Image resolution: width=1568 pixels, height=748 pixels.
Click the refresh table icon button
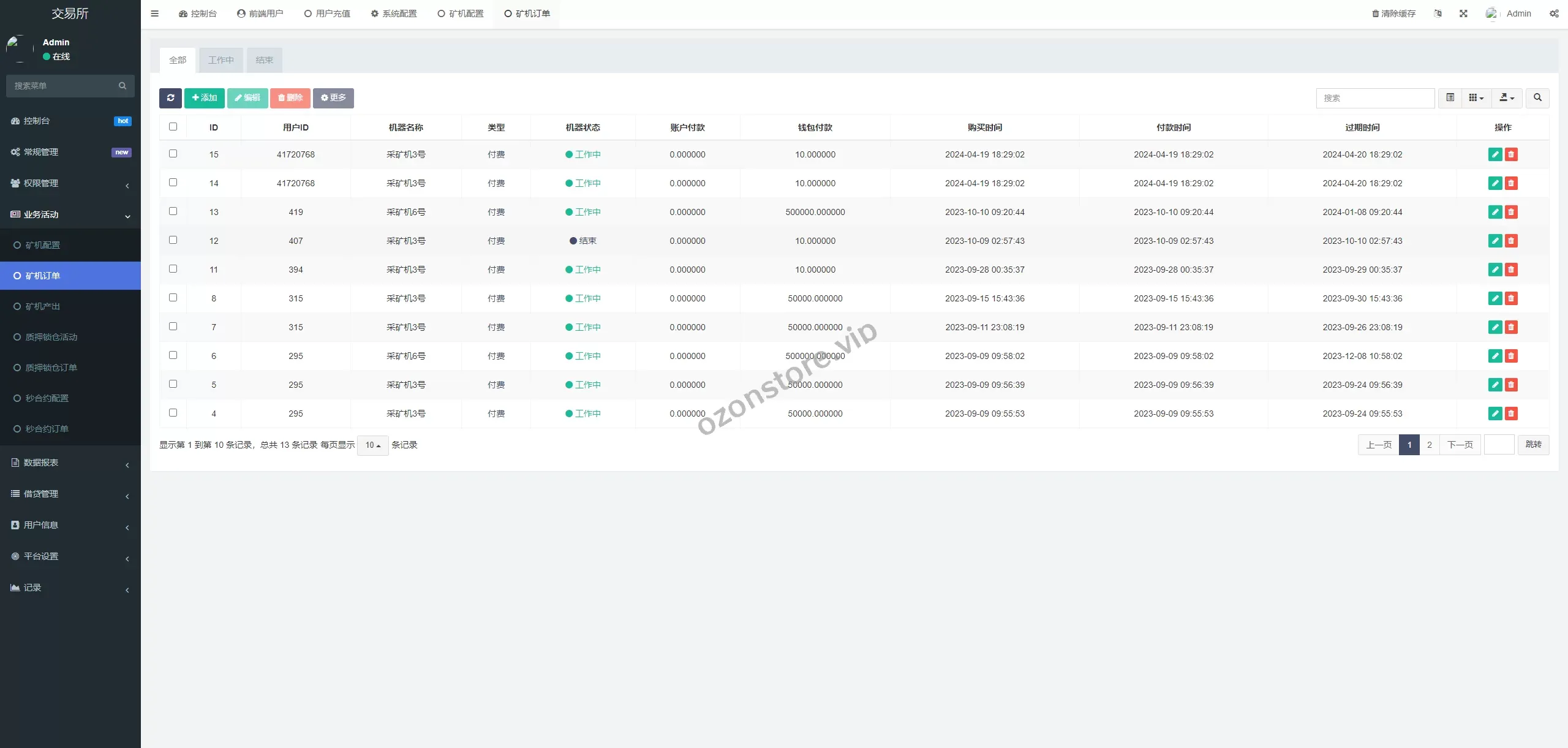tap(170, 98)
